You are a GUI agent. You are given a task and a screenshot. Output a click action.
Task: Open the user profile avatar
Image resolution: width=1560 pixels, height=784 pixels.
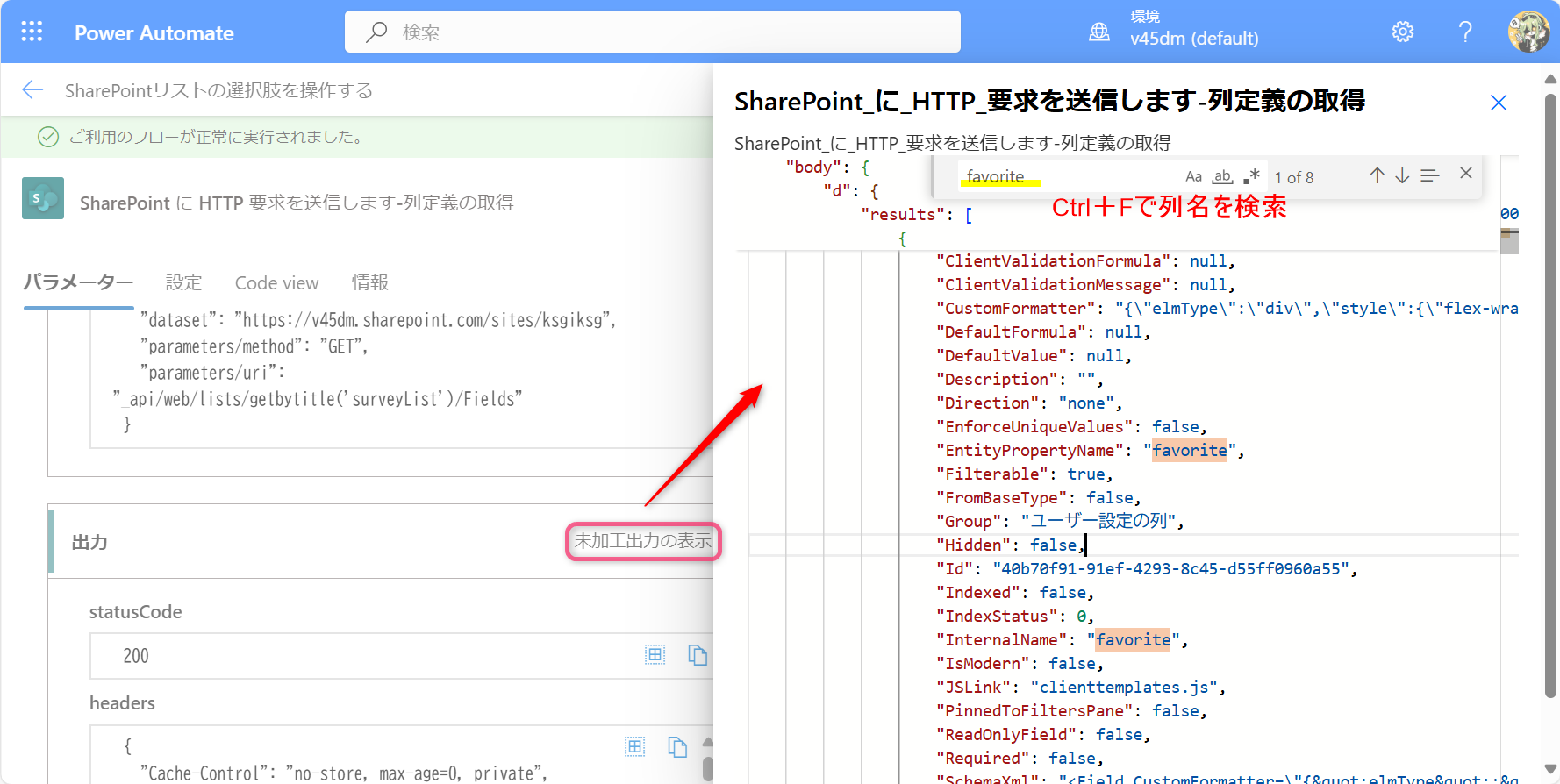(x=1528, y=32)
